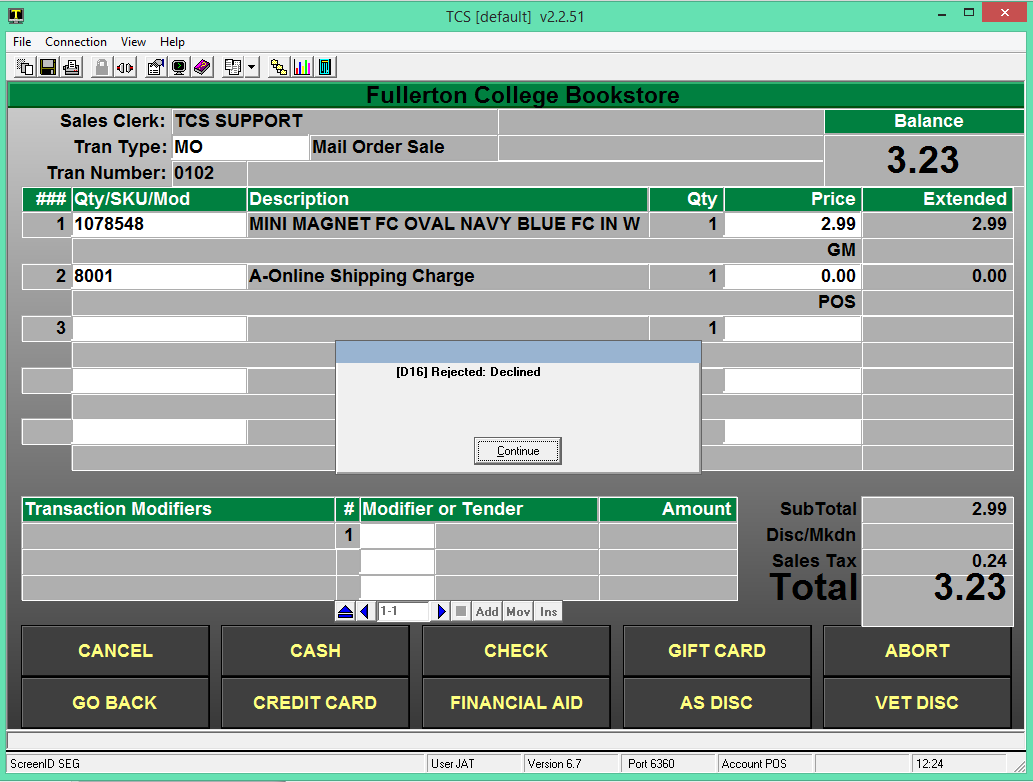Click the floppy disk save icon
The width and height of the screenshot is (1033, 782).
click(48, 67)
